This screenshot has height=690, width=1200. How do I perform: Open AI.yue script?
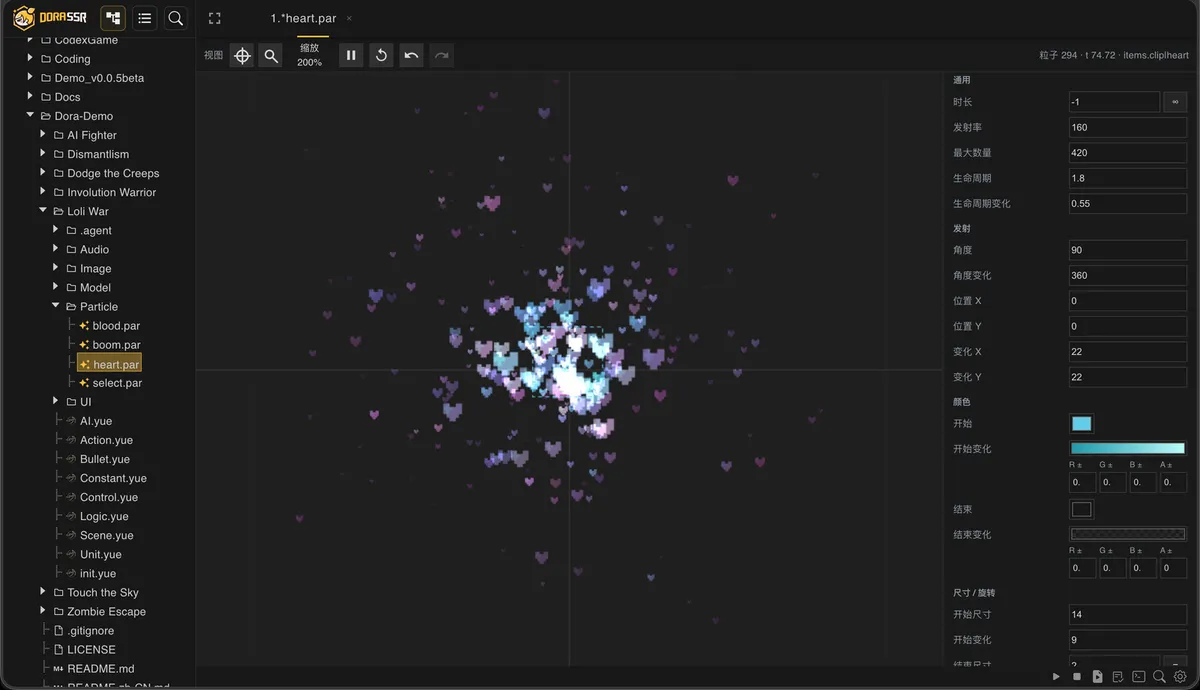coord(96,421)
